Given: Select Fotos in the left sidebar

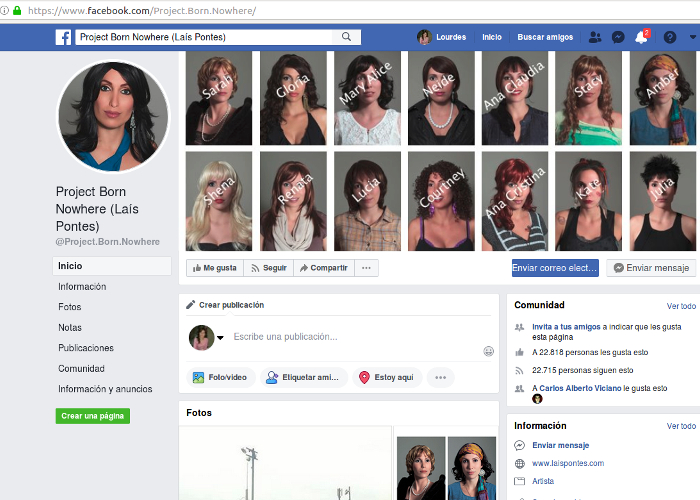Looking at the screenshot, I should pyautogui.click(x=70, y=307).
